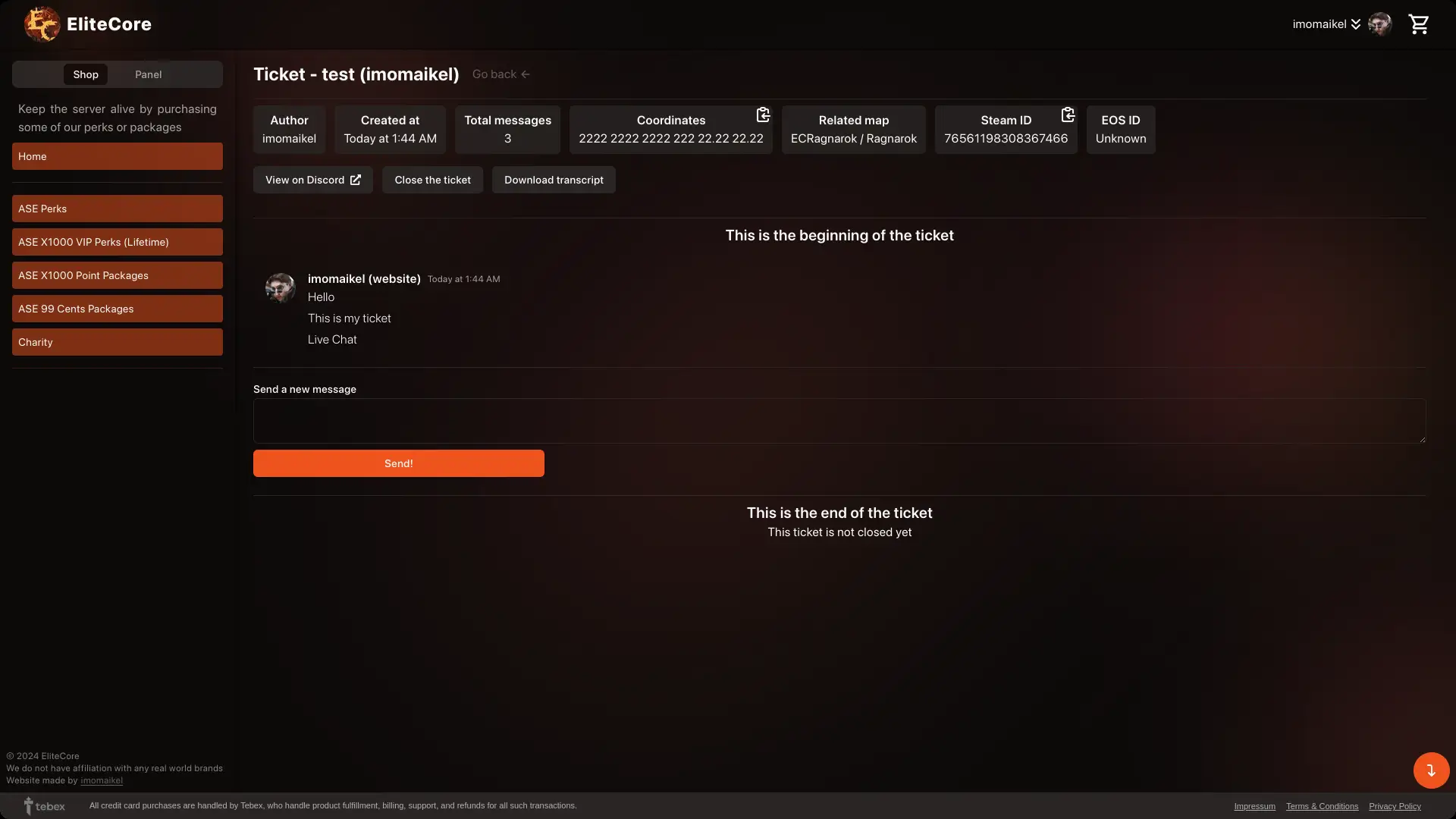Click the View on Discord button
1456x819 pixels.
(313, 180)
